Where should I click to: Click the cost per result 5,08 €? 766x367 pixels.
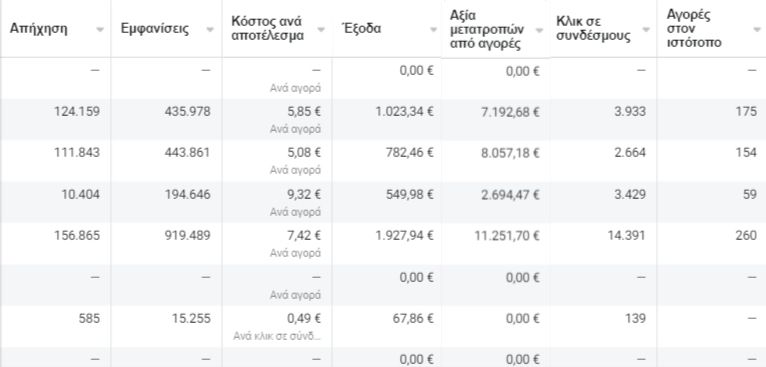(304, 153)
